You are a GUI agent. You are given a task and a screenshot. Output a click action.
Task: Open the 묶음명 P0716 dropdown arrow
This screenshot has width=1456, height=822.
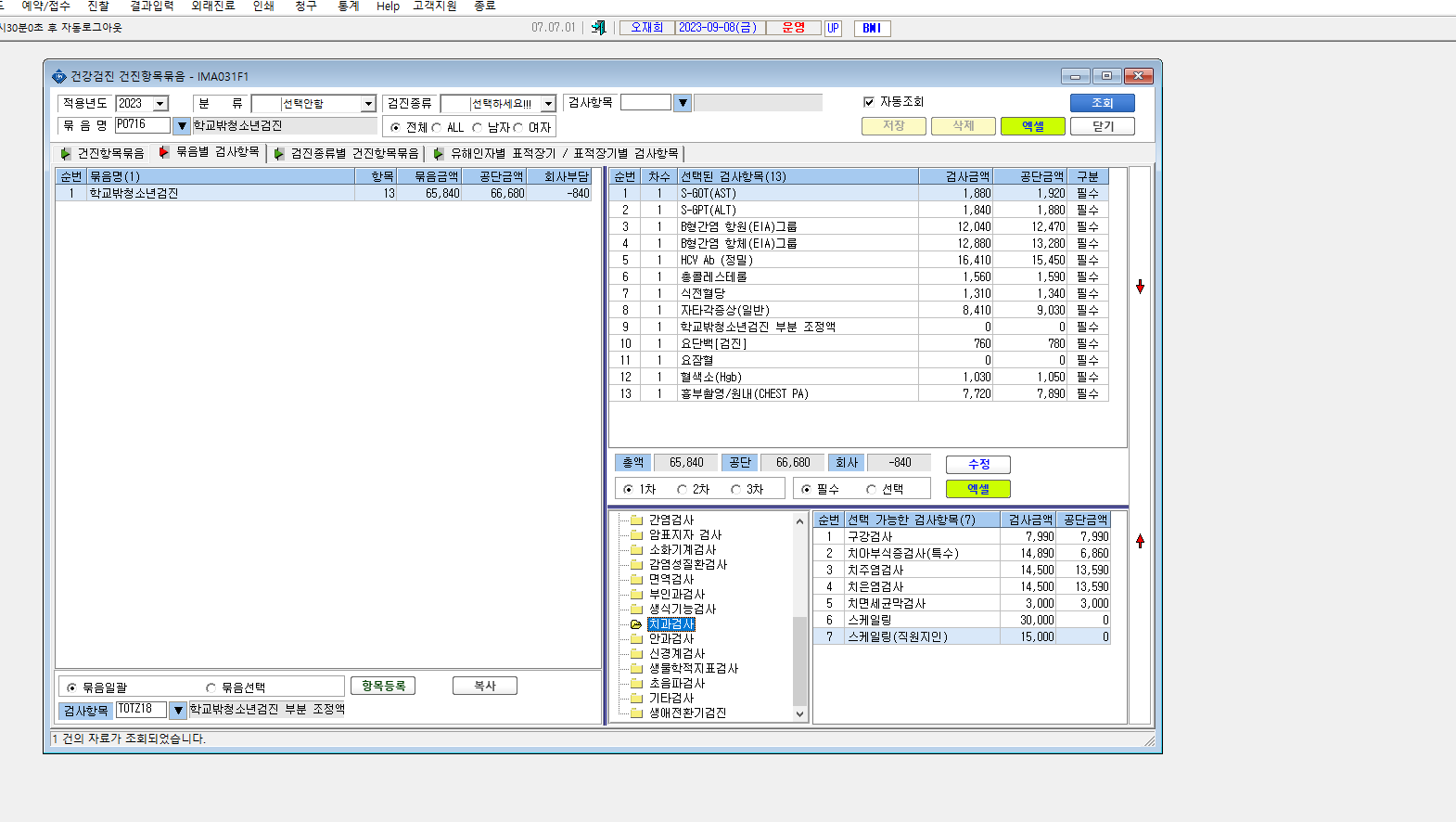[x=182, y=125]
